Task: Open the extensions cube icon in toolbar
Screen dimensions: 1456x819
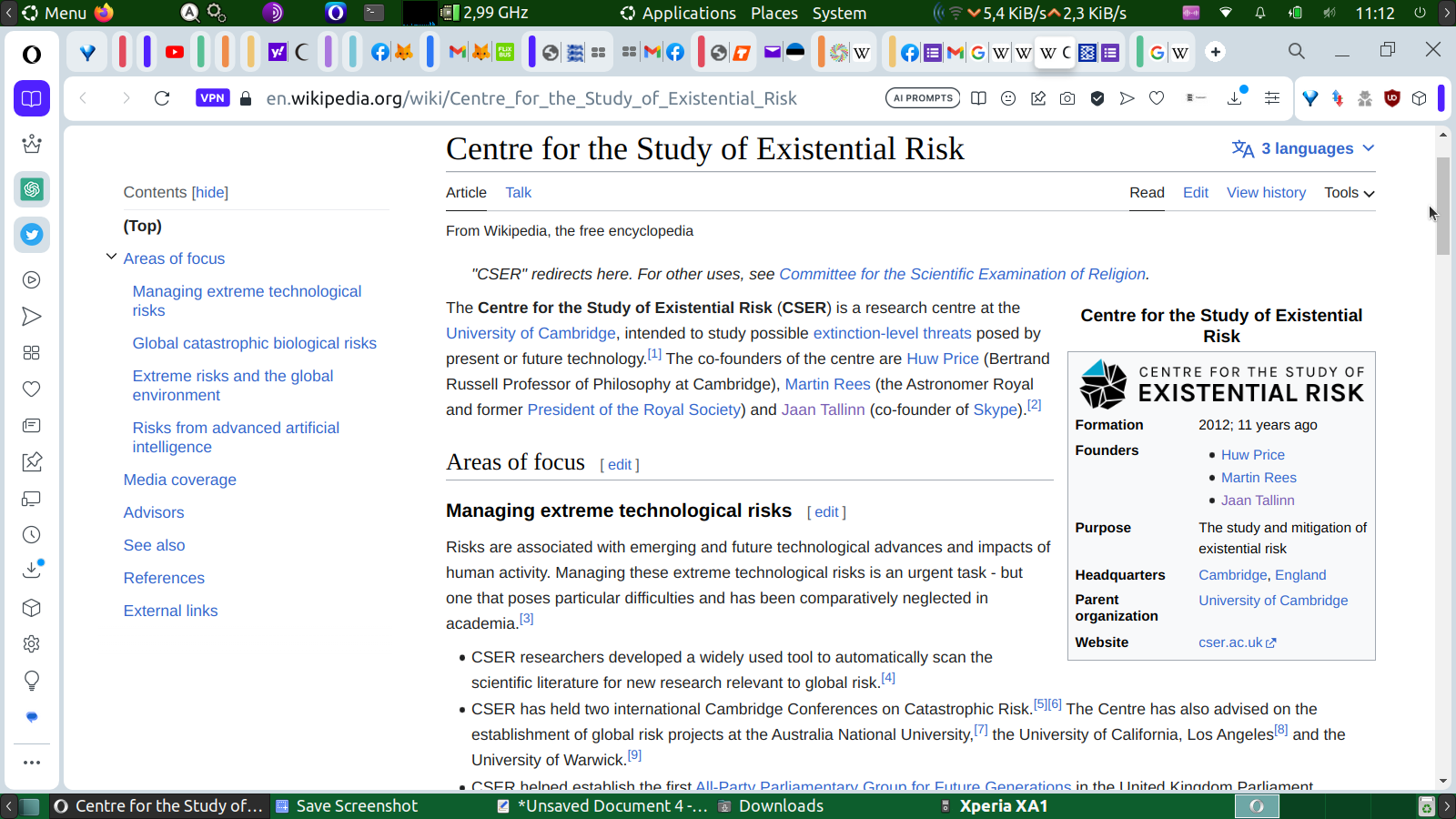Action: tap(1420, 98)
